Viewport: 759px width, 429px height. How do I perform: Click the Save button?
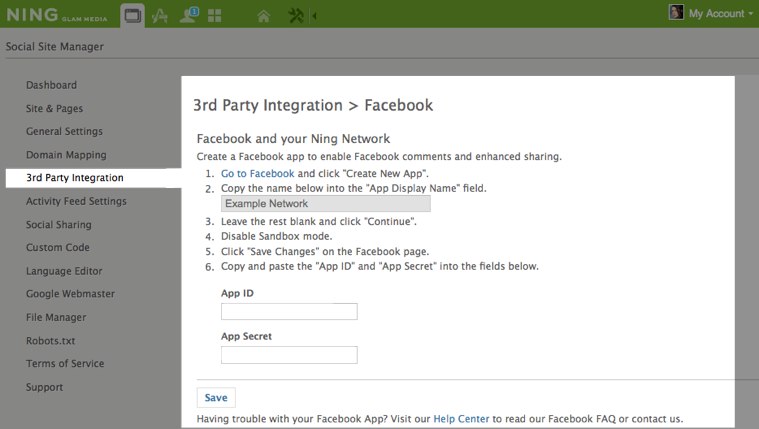216,398
